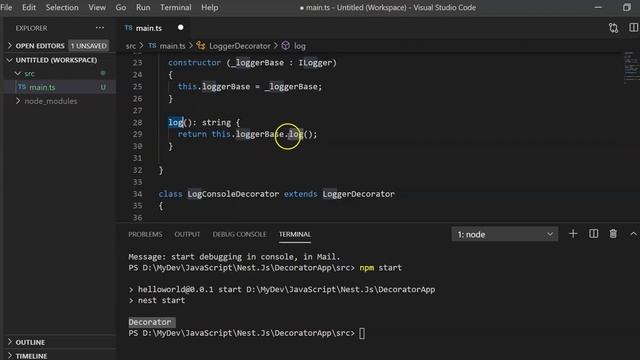Open the View menu

[x=97, y=7]
